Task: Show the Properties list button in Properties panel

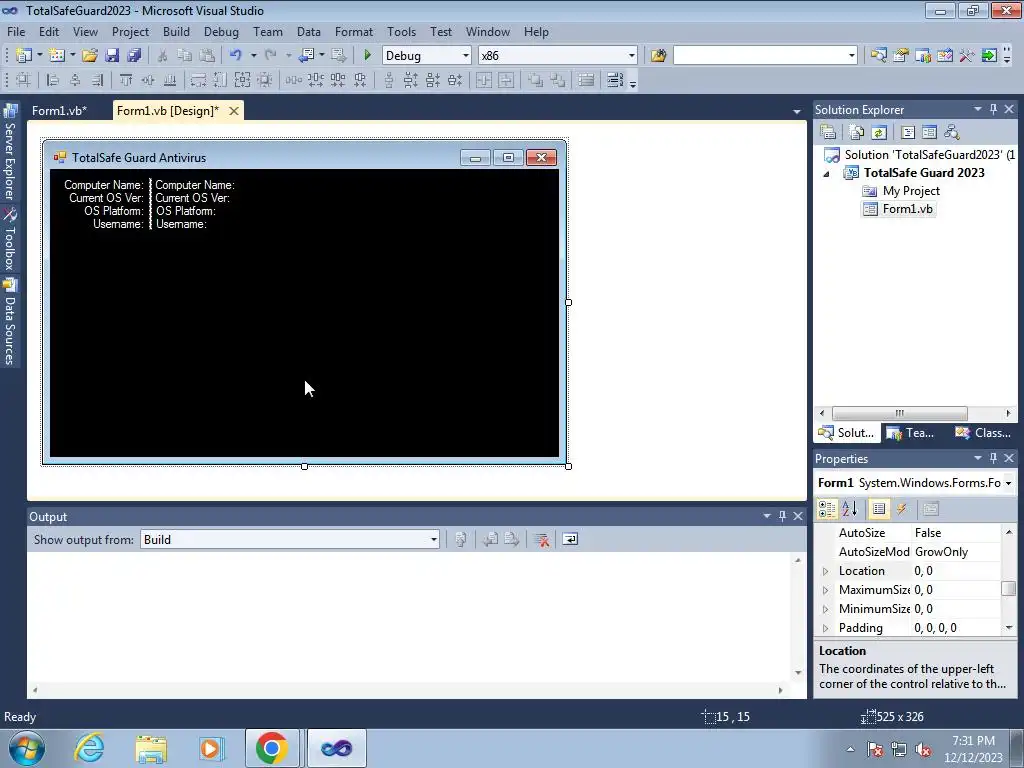Action: pos(879,509)
